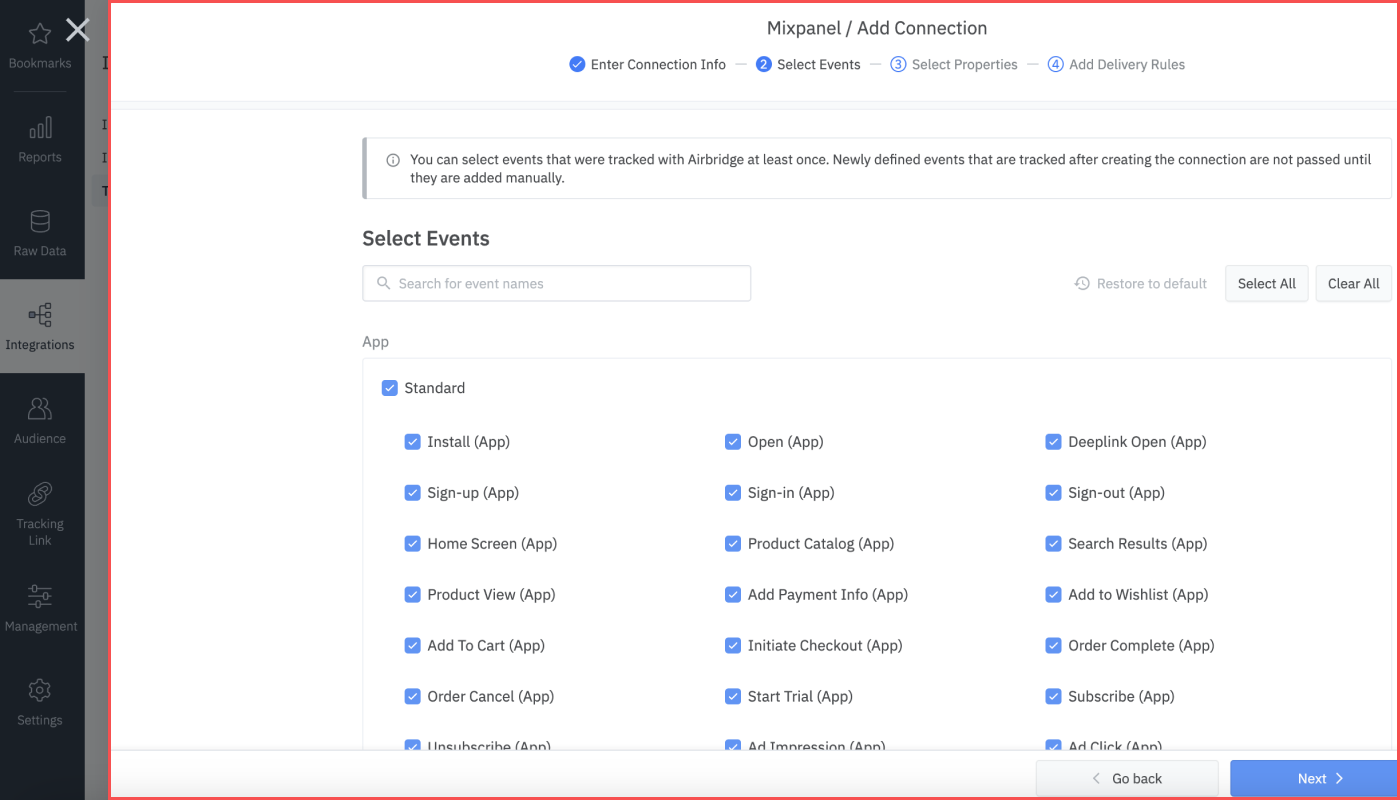Open Bookmarks star icon in sidebar
Viewport: 1400px width, 800px height.
[40, 34]
